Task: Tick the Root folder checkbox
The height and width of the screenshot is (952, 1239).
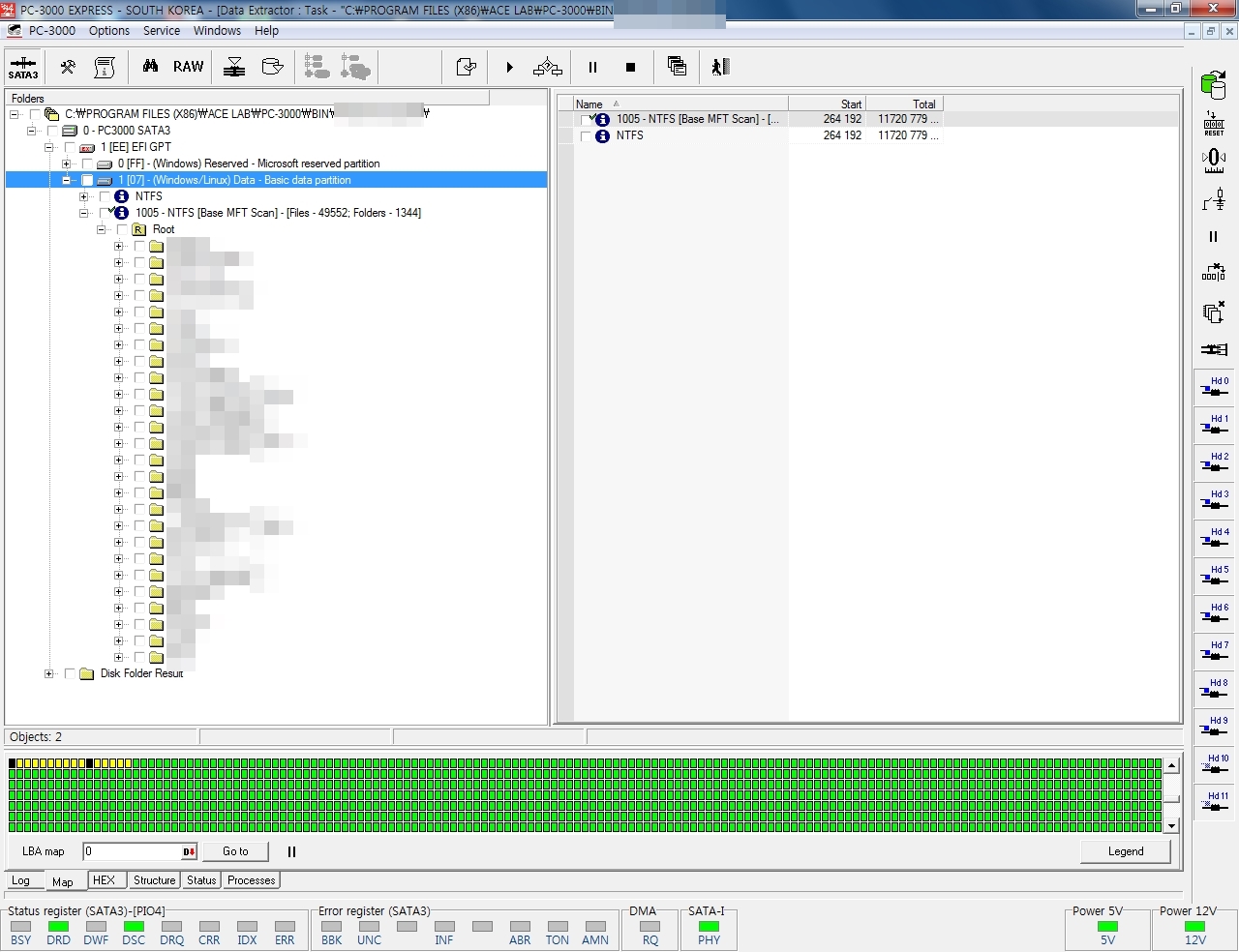Action: pyautogui.click(x=122, y=229)
